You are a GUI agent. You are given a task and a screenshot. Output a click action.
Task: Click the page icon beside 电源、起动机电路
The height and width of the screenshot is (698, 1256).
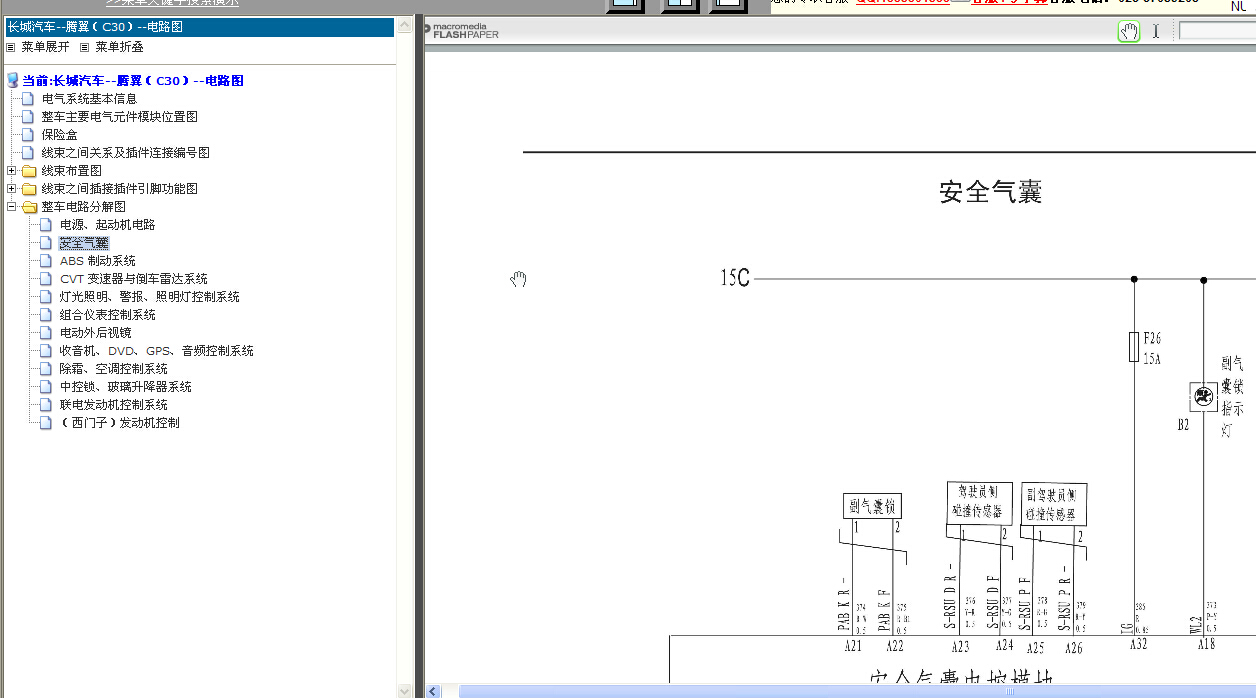tap(44, 225)
